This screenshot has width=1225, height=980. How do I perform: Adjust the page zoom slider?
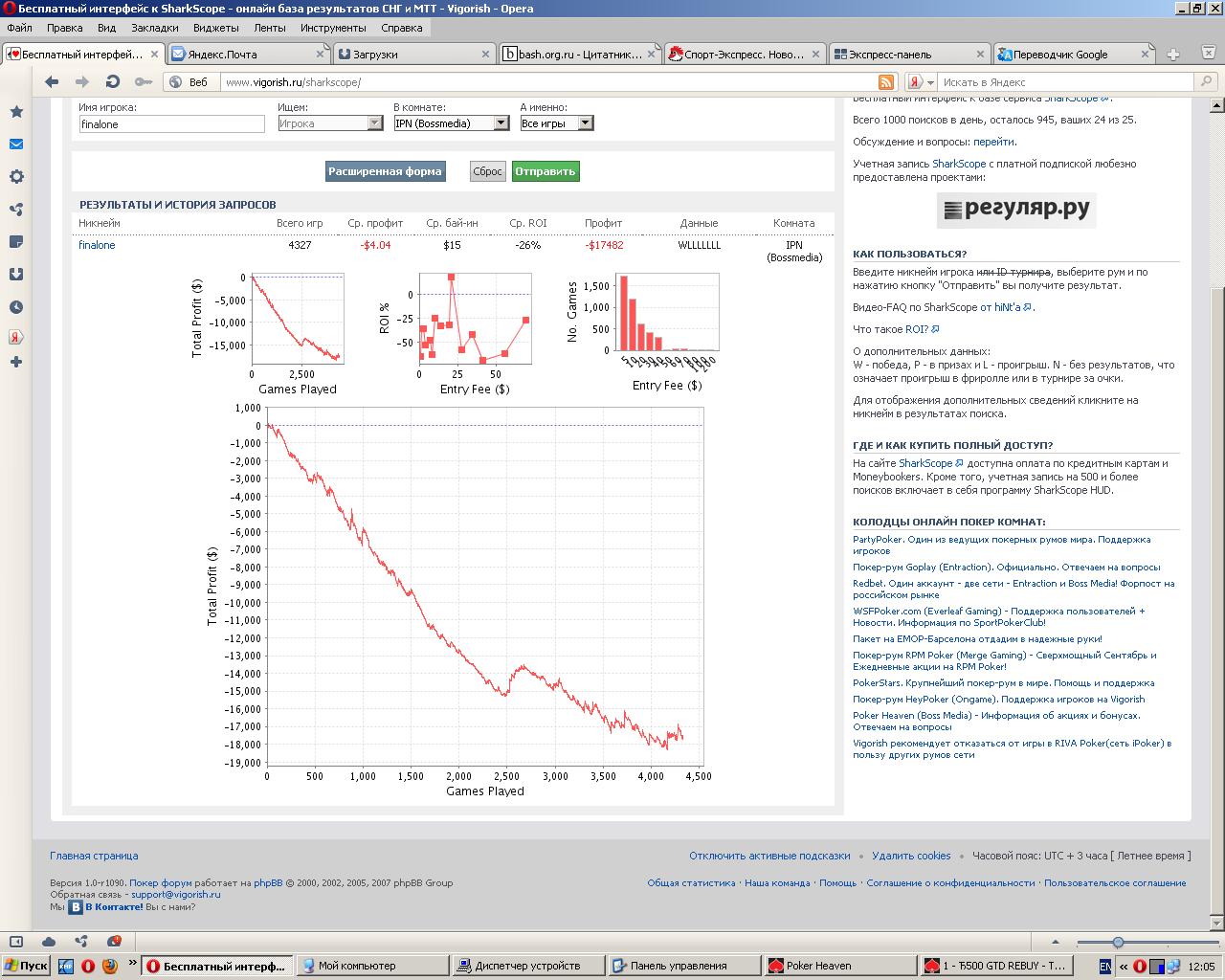click(x=1118, y=943)
